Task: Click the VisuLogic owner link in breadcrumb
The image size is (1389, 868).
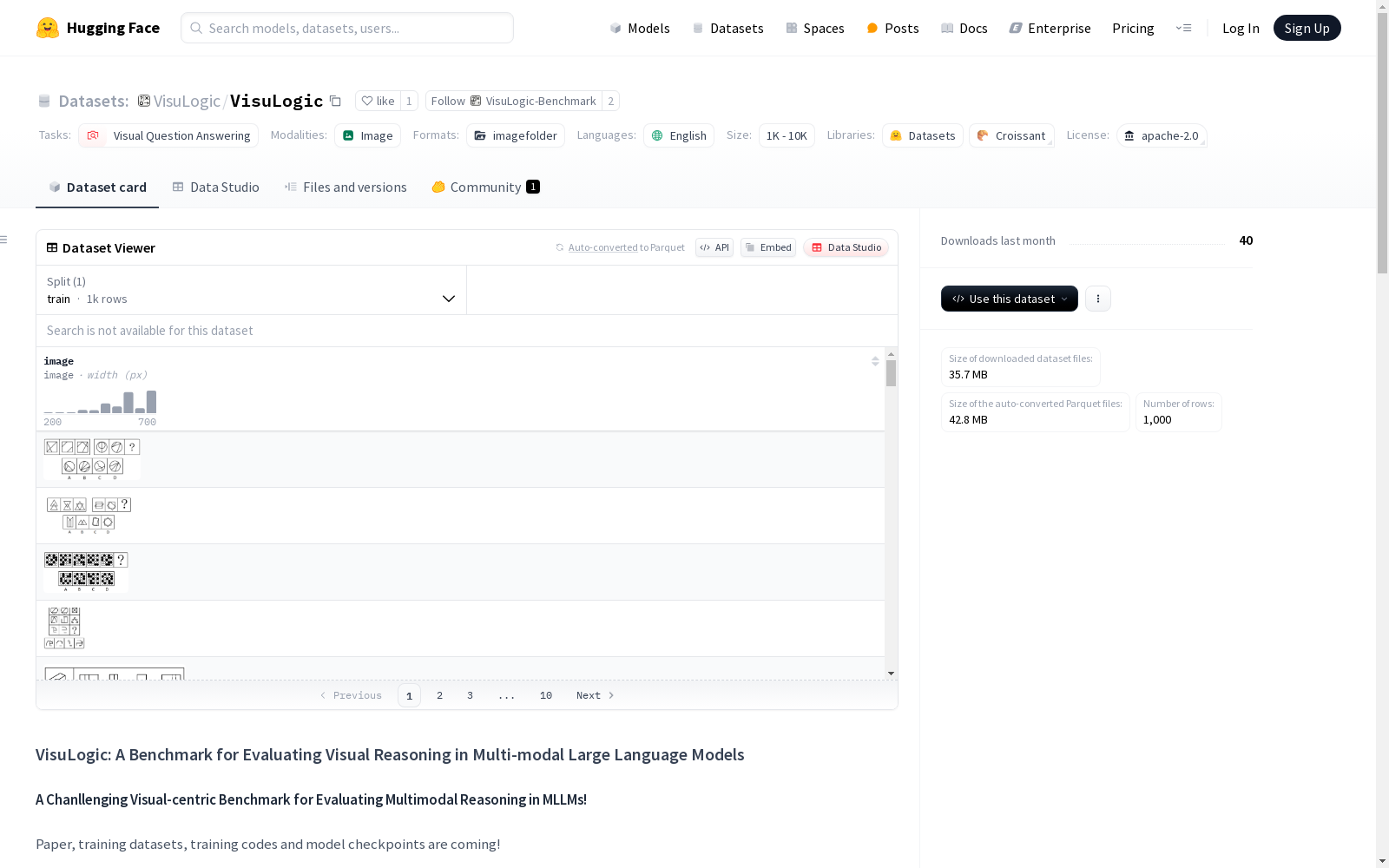Action: coord(187,101)
